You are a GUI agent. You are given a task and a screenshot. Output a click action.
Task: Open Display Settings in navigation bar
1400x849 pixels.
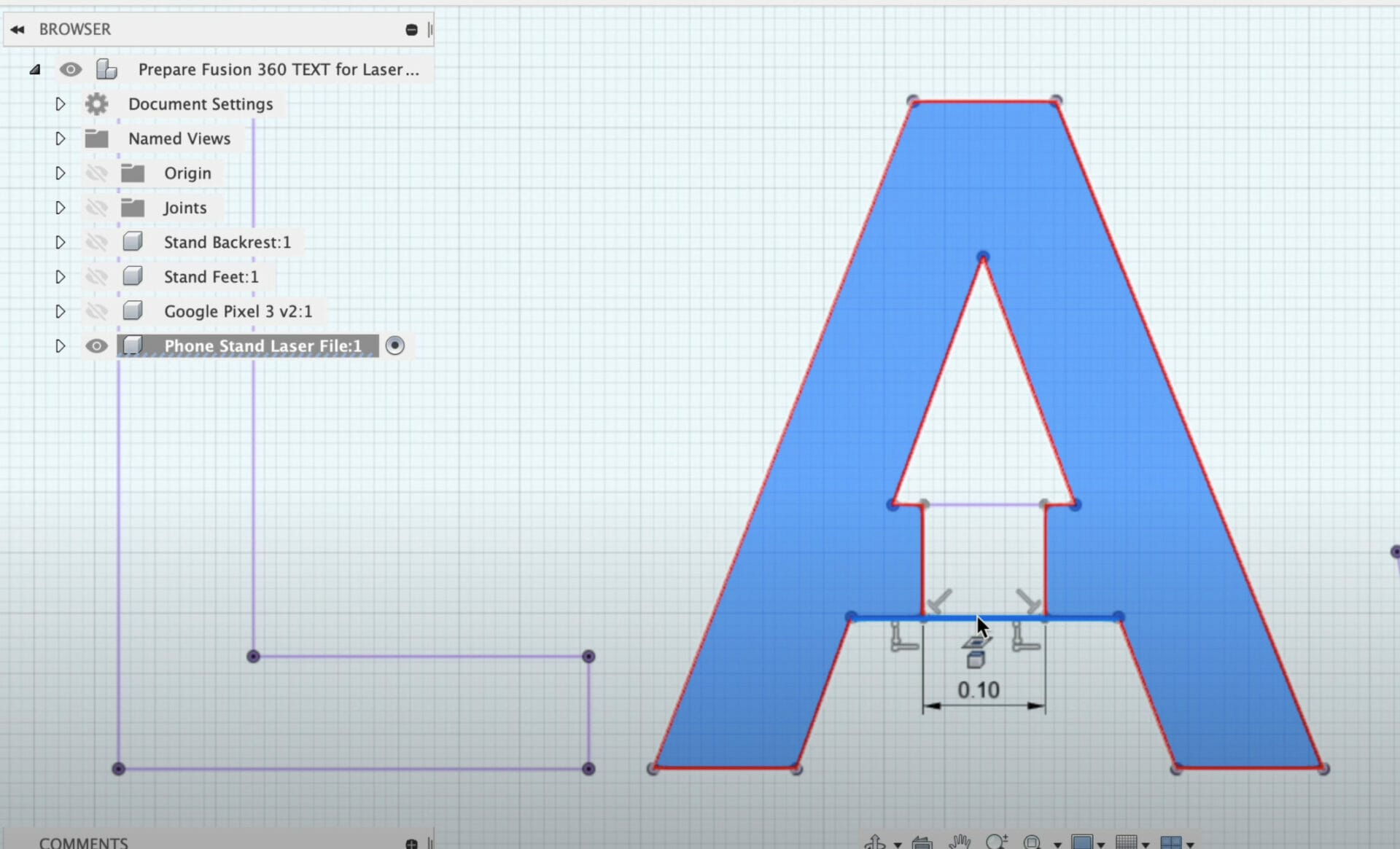[x=1083, y=842]
